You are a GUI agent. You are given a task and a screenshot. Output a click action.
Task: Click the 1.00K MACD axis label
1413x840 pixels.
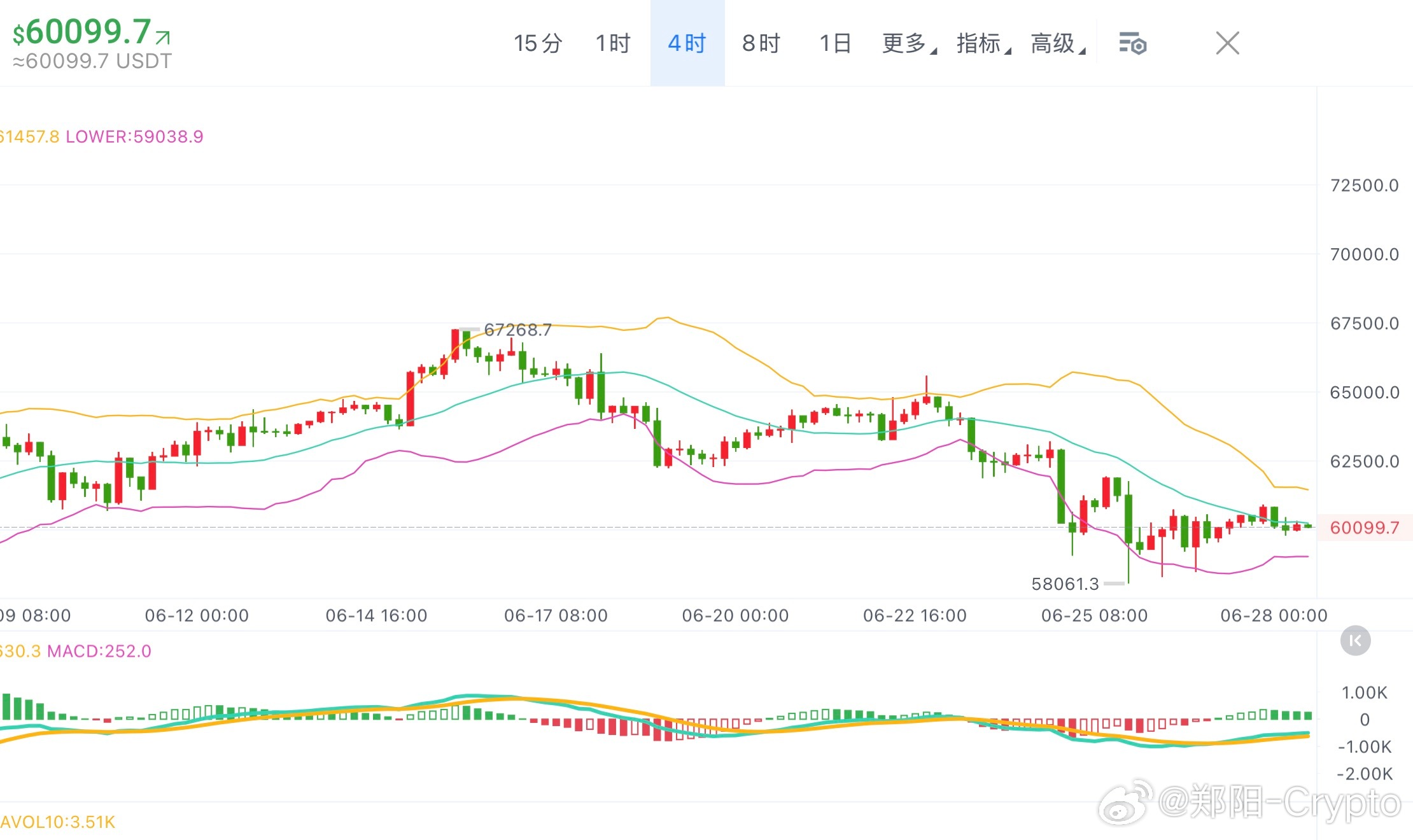[x=1364, y=692]
